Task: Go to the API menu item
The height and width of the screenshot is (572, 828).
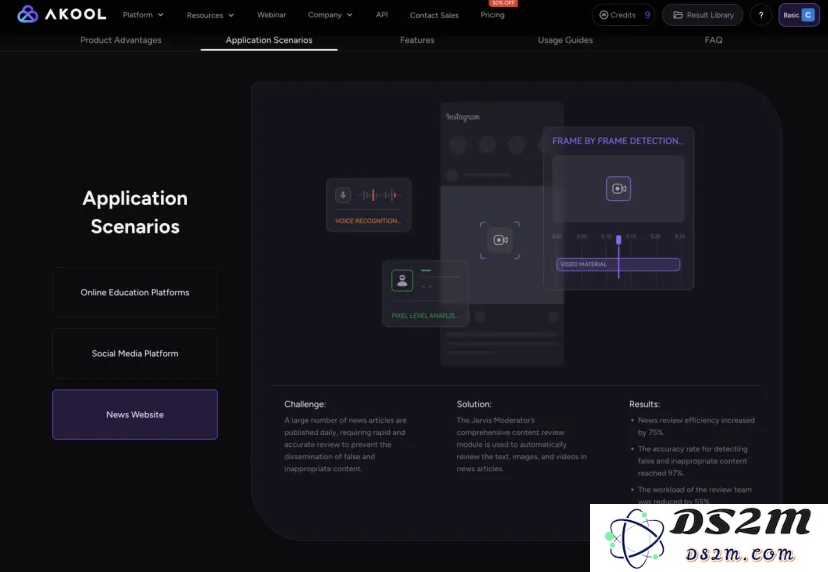Action: (382, 15)
